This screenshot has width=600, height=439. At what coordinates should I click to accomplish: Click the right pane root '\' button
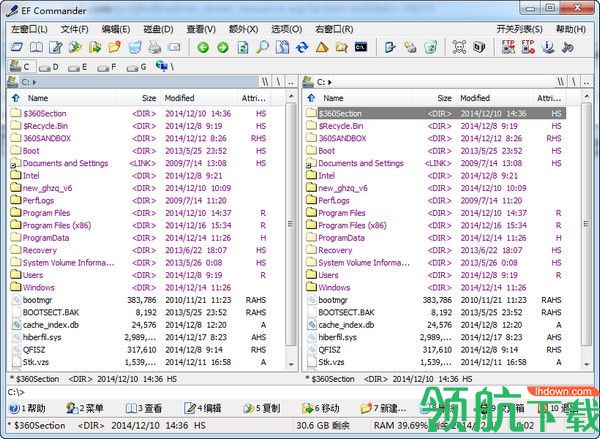573,82
